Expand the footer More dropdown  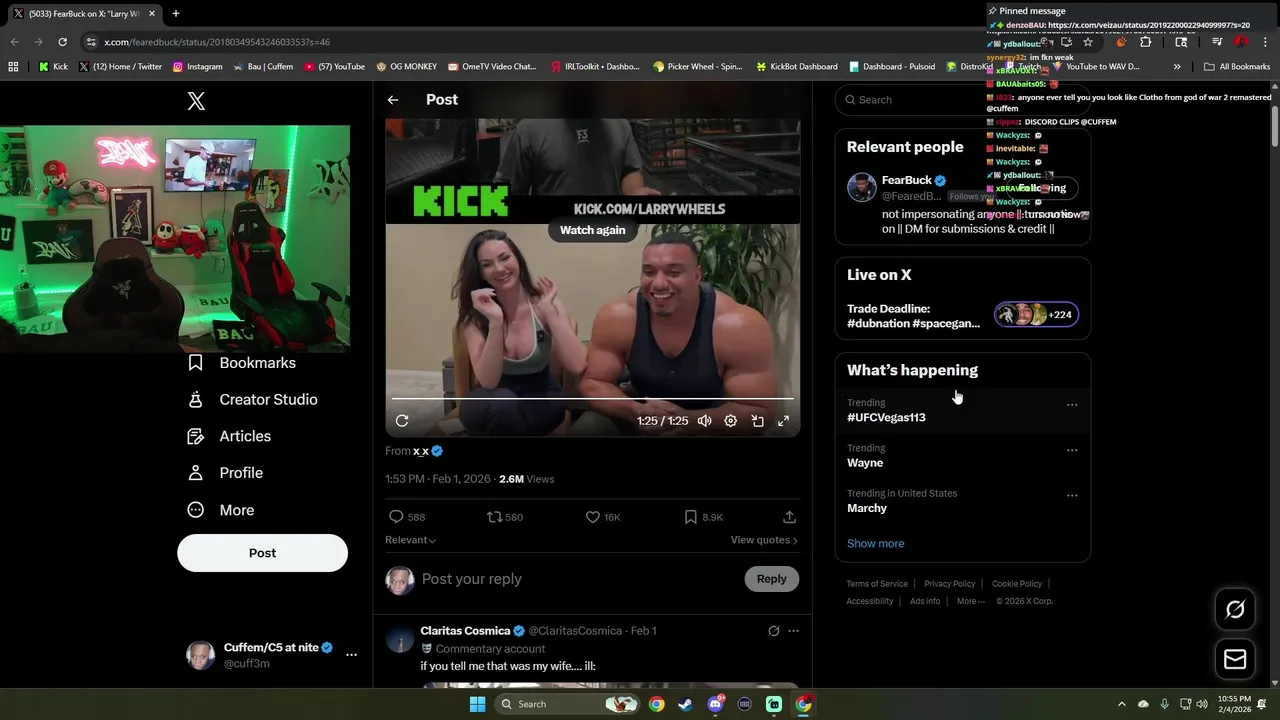coord(969,602)
